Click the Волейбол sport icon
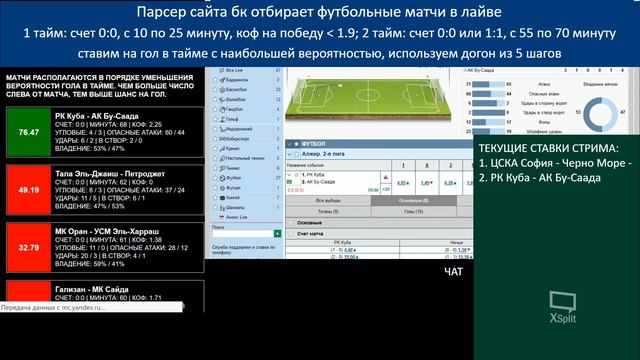This screenshot has width=640, height=360. tap(222, 100)
